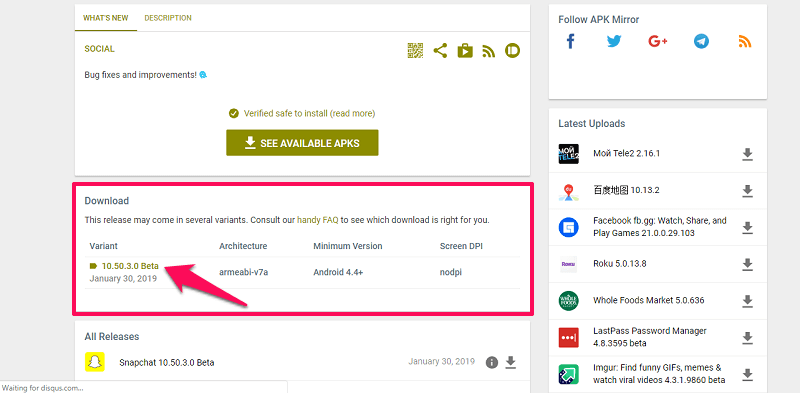The image size is (800, 393).
Task: Open the 10.50.3.0 Beta variant link
Action: pyautogui.click(x=130, y=266)
